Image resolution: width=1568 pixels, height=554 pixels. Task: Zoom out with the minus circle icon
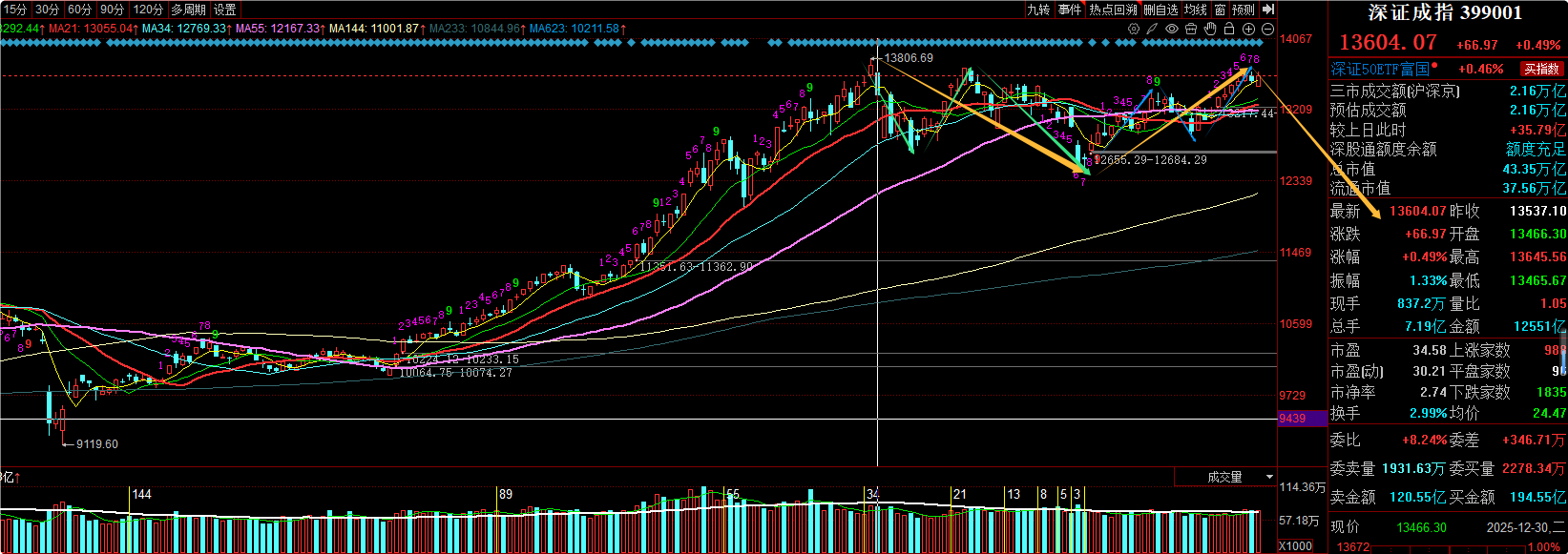[x=1267, y=29]
